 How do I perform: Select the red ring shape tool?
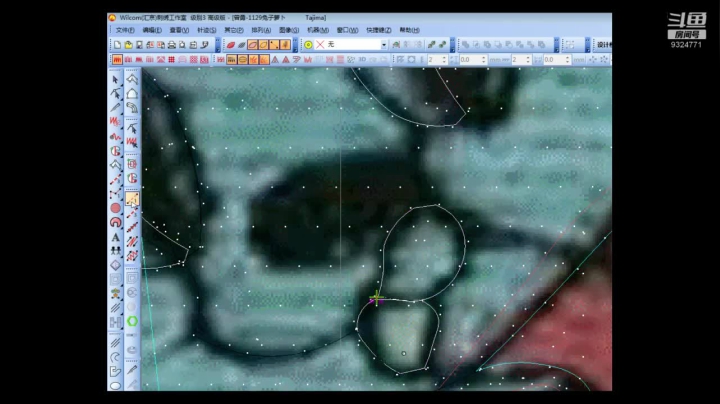coord(115,222)
